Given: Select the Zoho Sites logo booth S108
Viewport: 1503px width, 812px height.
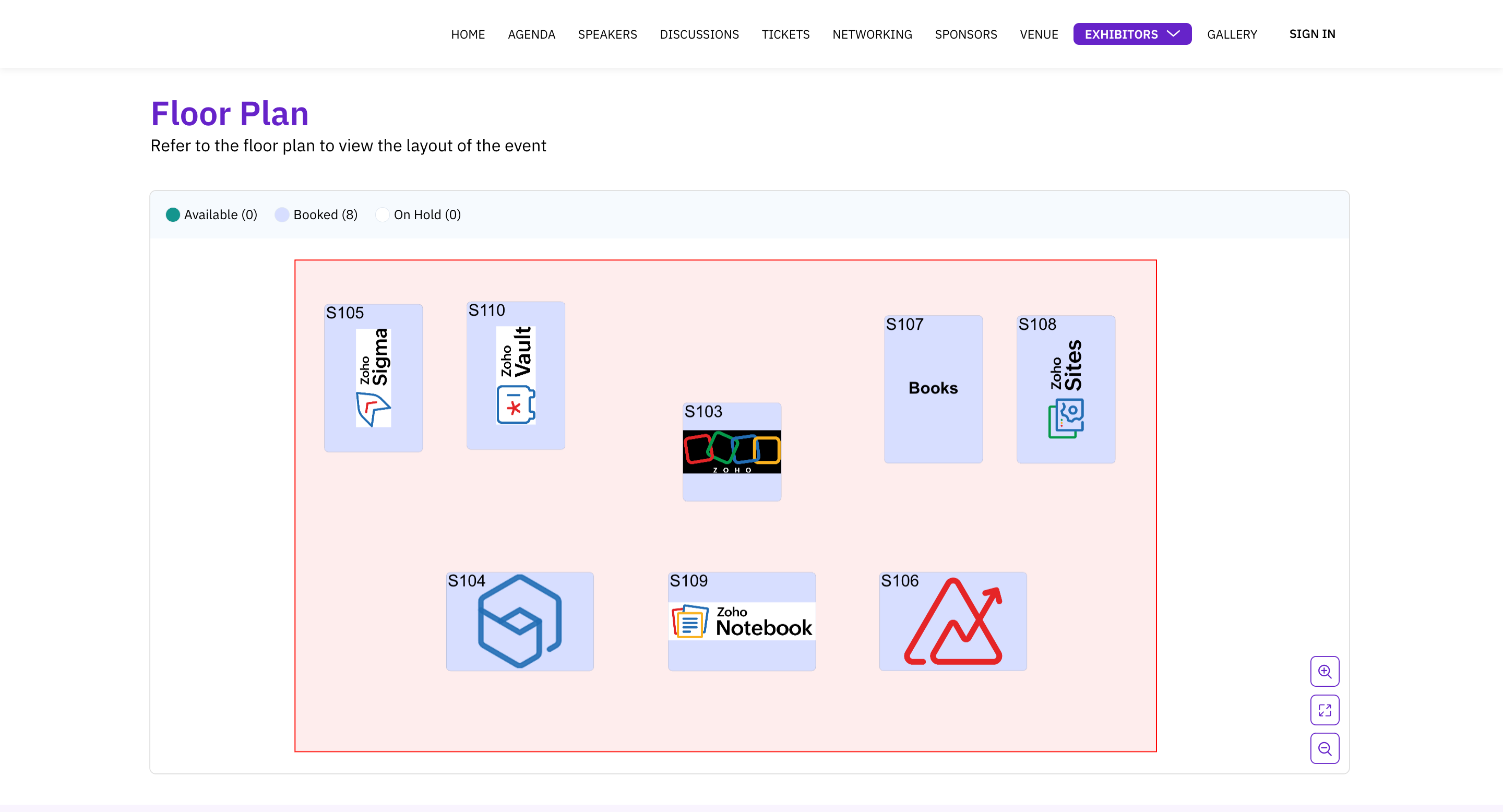Looking at the screenshot, I should tap(1065, 390).
